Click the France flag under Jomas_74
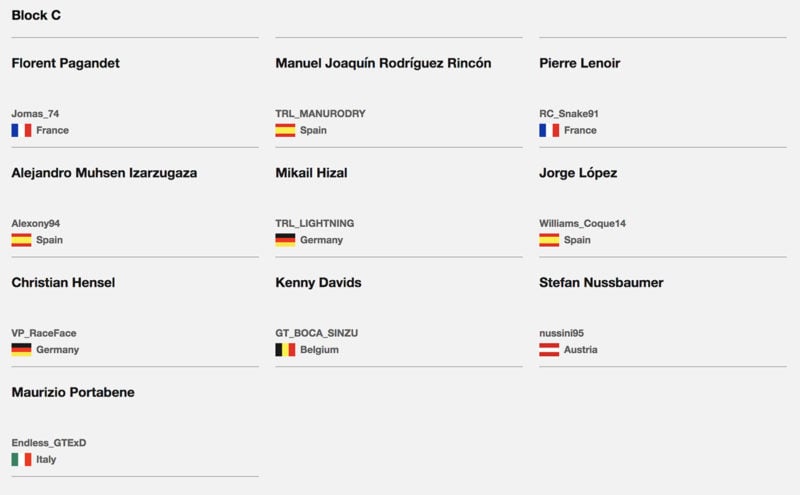Viewport: 800px width, 495px height. (21, 130)
